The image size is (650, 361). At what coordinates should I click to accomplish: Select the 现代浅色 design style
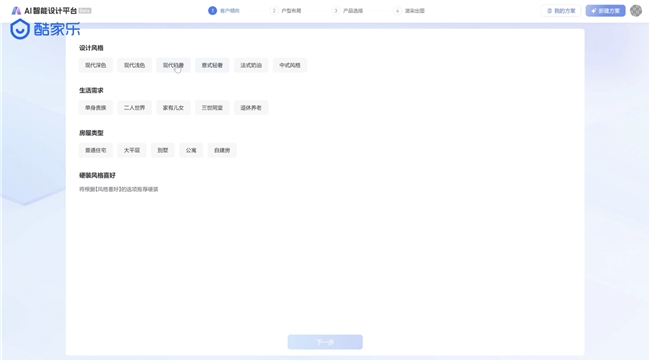pyautogui.click(x=134, y=65)
